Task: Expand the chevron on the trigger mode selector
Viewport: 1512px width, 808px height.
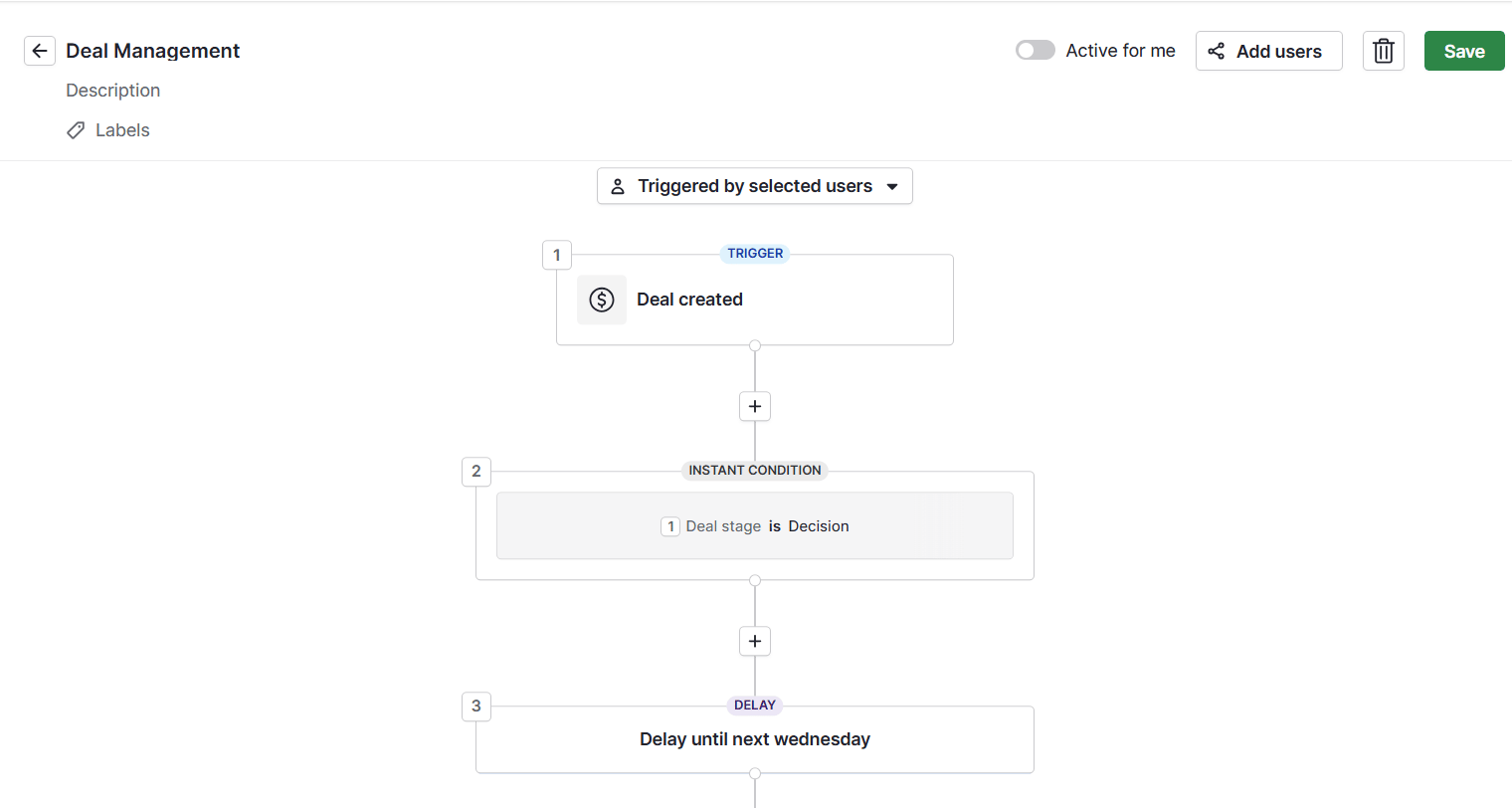Action: (889, 186)
